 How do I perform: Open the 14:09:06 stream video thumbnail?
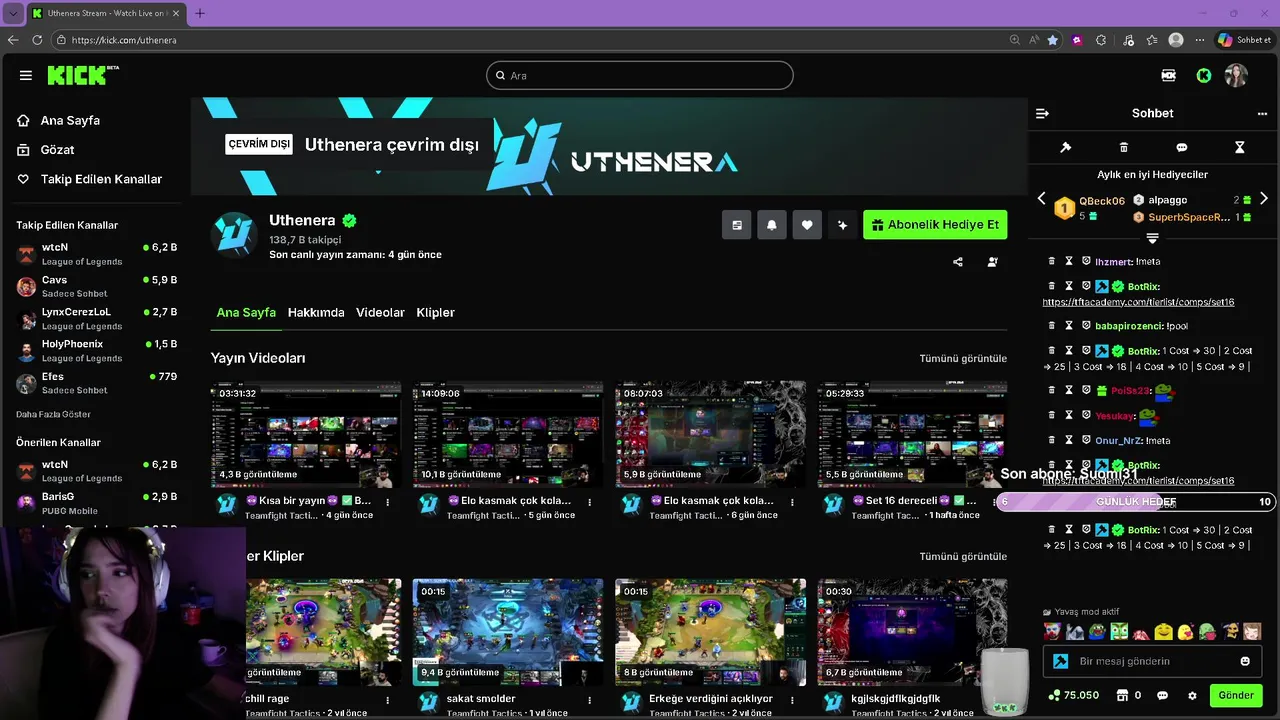(508, 434)
